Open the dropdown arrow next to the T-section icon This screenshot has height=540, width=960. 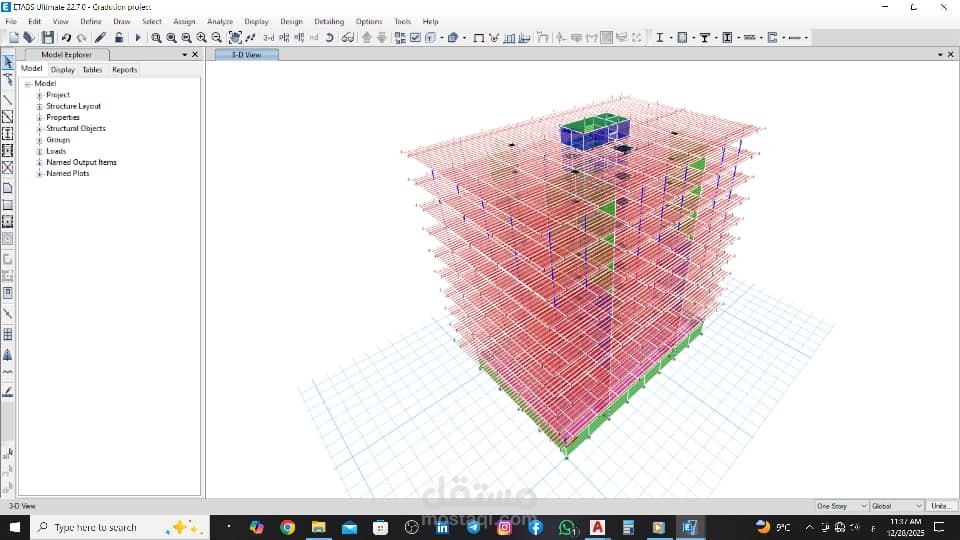coord(716,38)
